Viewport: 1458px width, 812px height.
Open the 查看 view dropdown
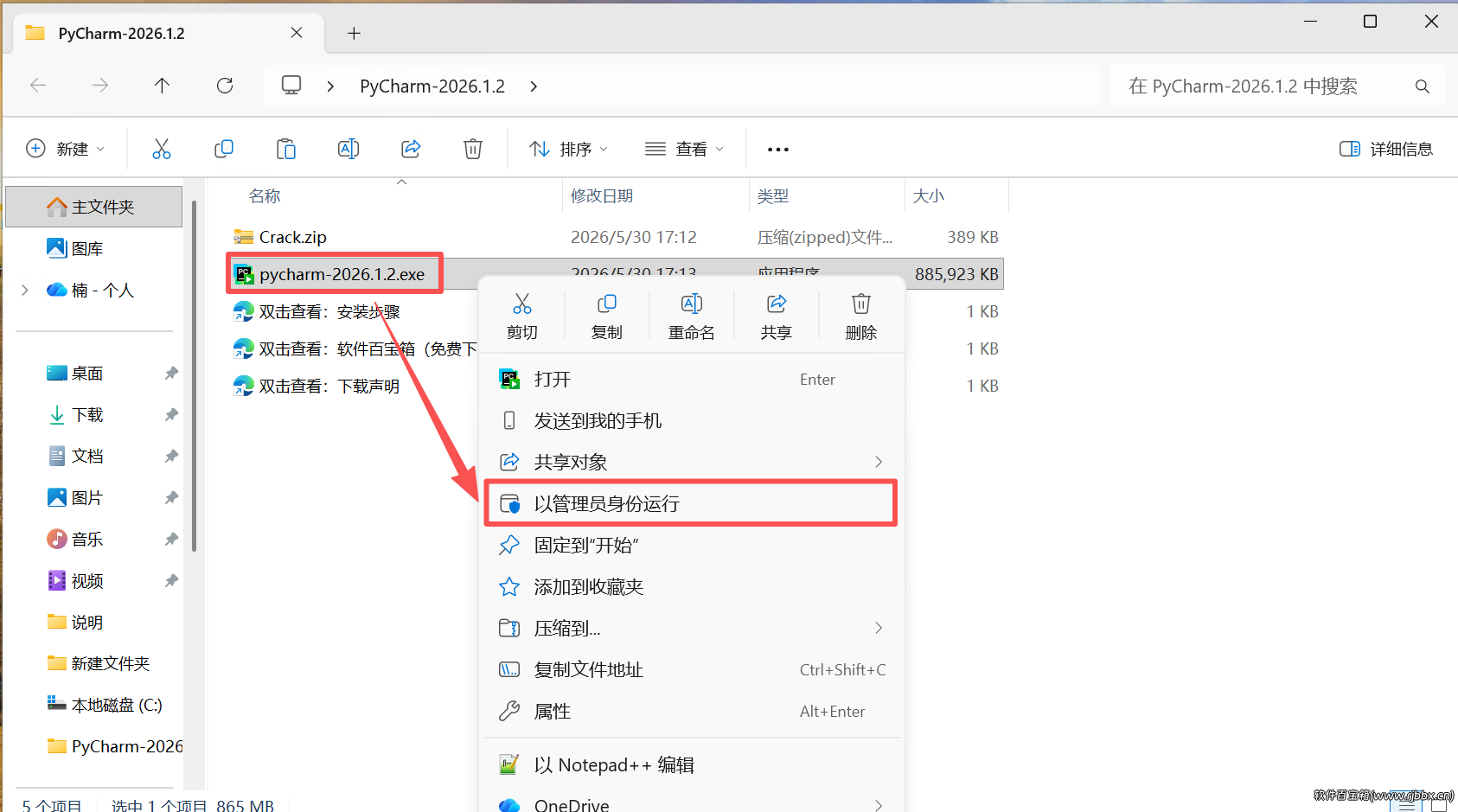pyautogui.click(x=684, y=149)
